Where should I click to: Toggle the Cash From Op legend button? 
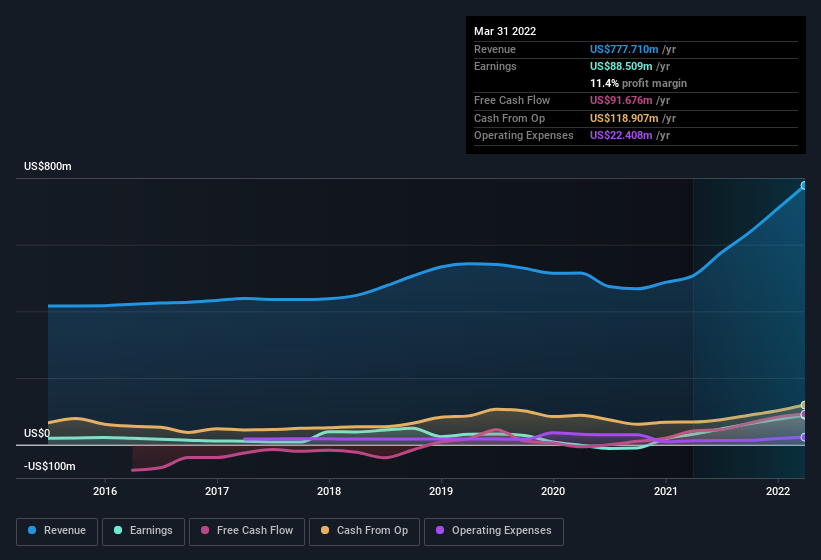coord(364,531)
